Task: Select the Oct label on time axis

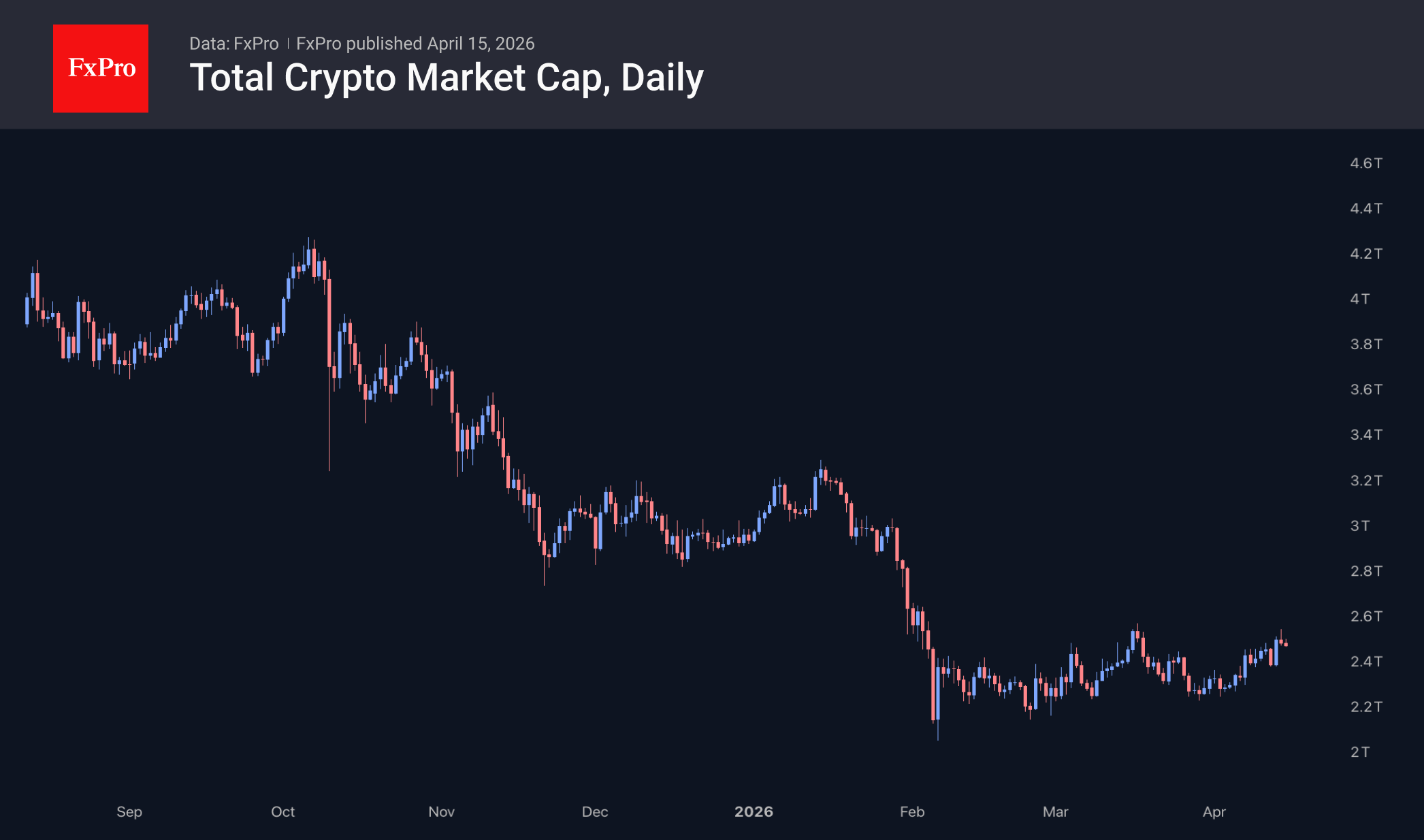Action: (x=282, y=811)
